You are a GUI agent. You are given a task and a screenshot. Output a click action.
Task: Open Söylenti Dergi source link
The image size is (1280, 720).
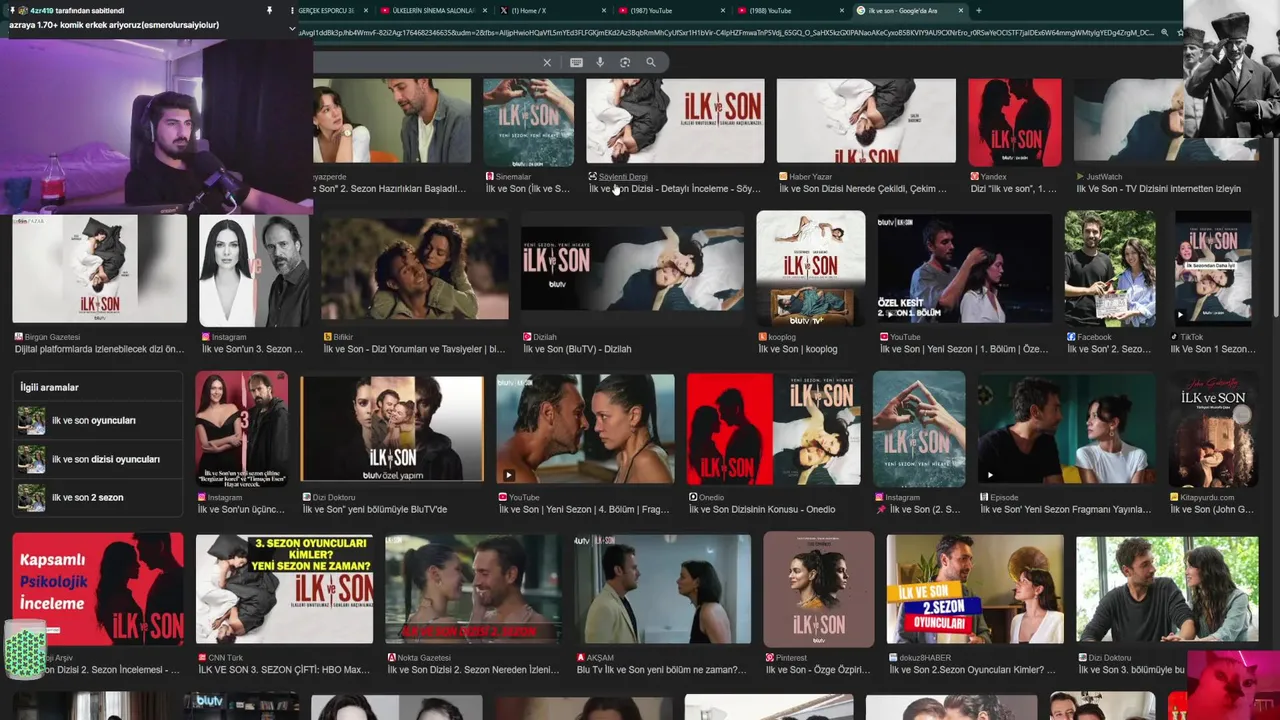coord(623,177)
